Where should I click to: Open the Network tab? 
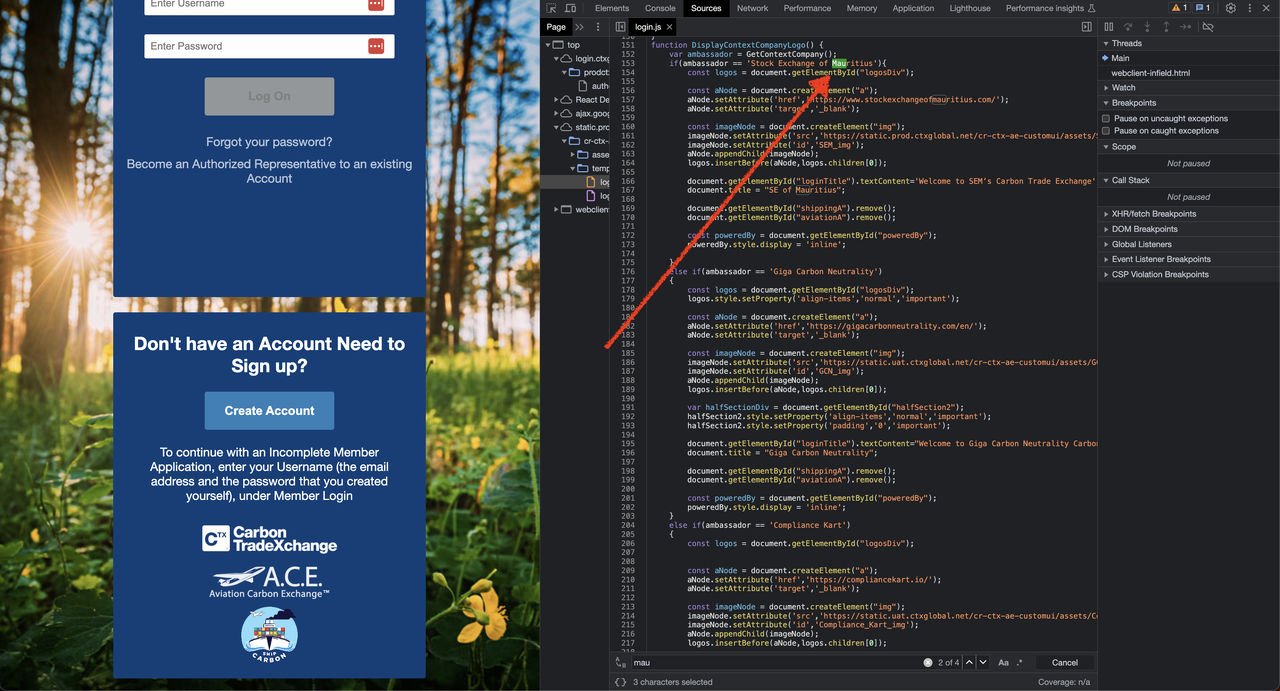tap(753, 8)
